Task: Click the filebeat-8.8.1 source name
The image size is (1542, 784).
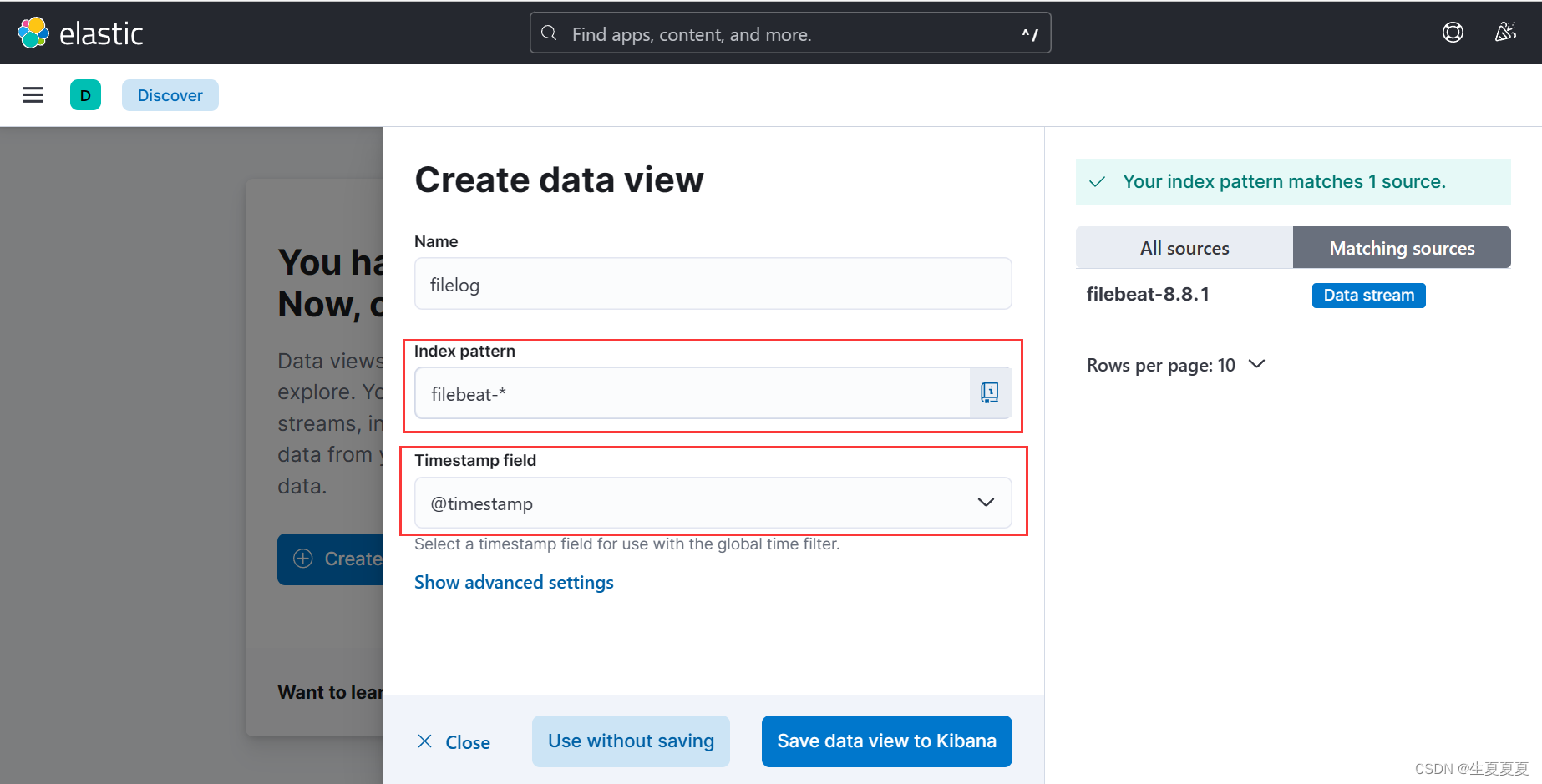Action: [1148, 295]
